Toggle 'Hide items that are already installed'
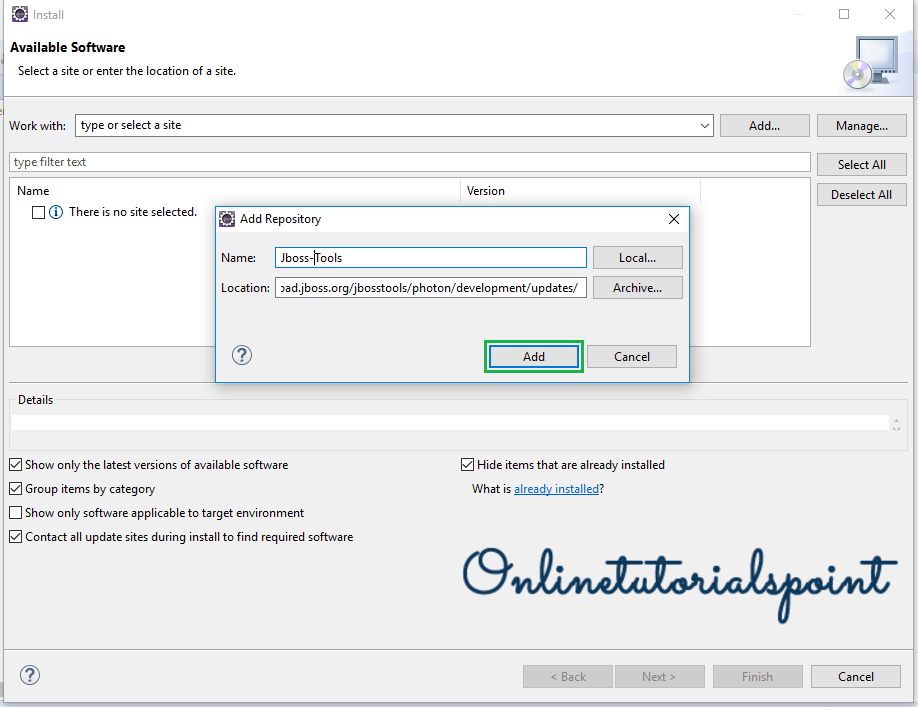Image resolution: width=918 pixels, height=707 pixels. (x=467, y=465)
